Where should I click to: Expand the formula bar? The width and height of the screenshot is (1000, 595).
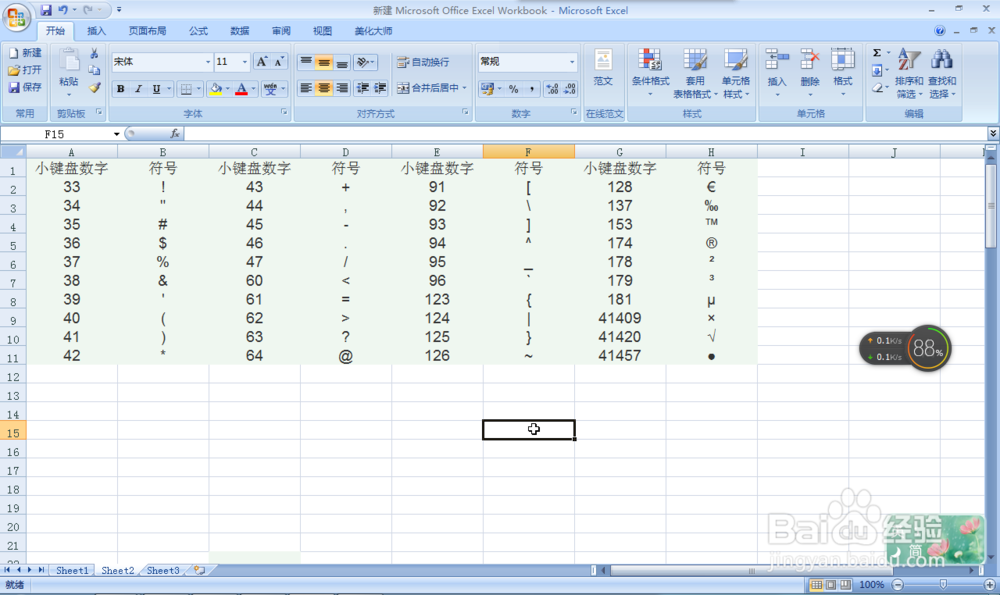click(x=993, y=133)
